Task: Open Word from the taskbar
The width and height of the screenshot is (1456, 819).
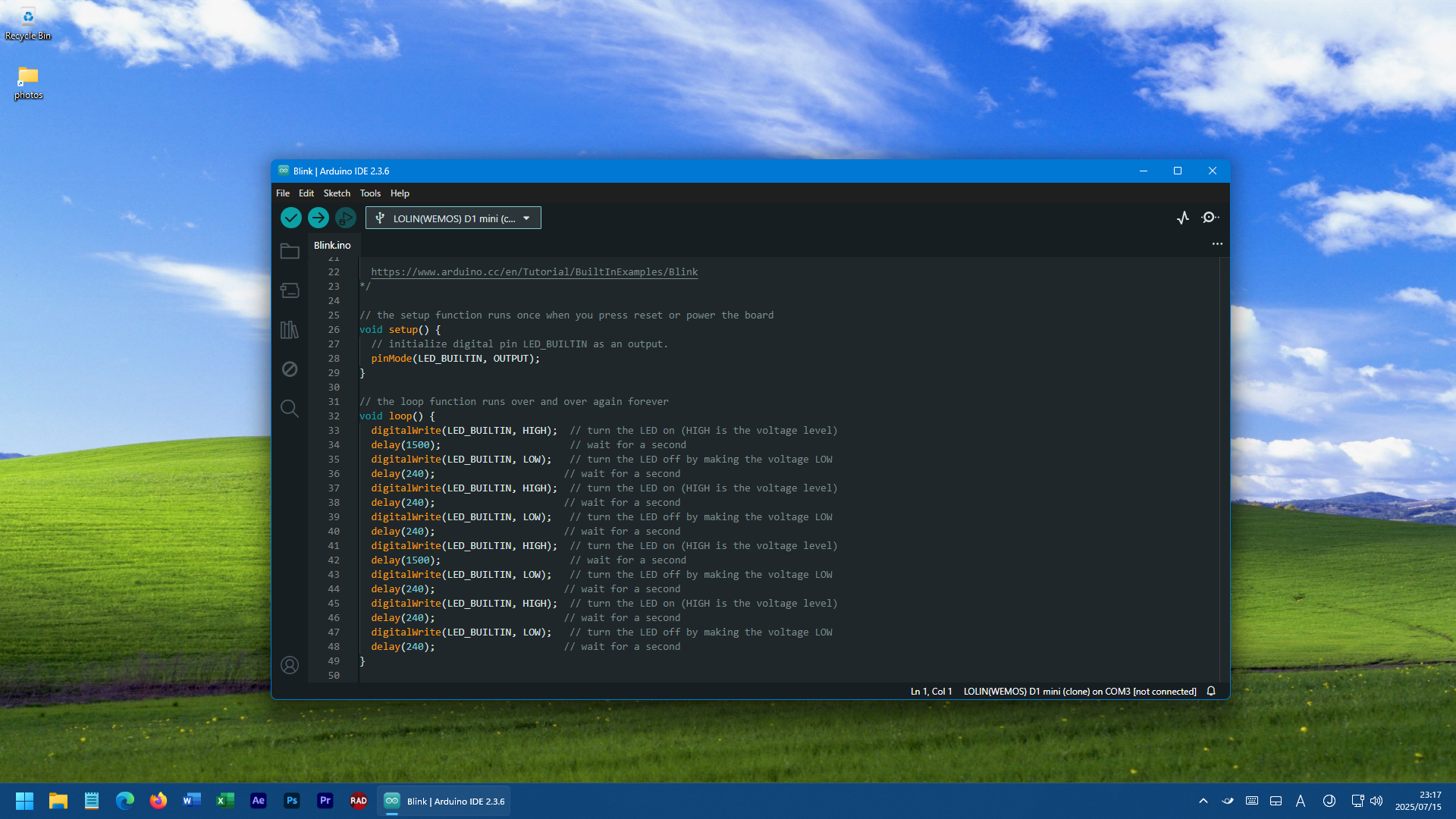Action: click(x=192, y=801)
